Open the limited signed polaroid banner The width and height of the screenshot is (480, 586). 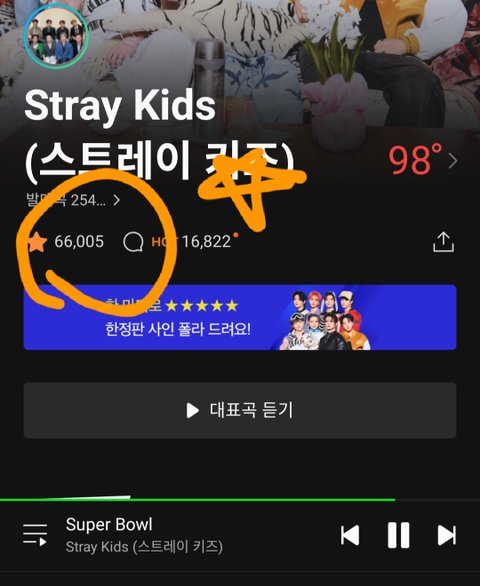[x=240, y=317]
